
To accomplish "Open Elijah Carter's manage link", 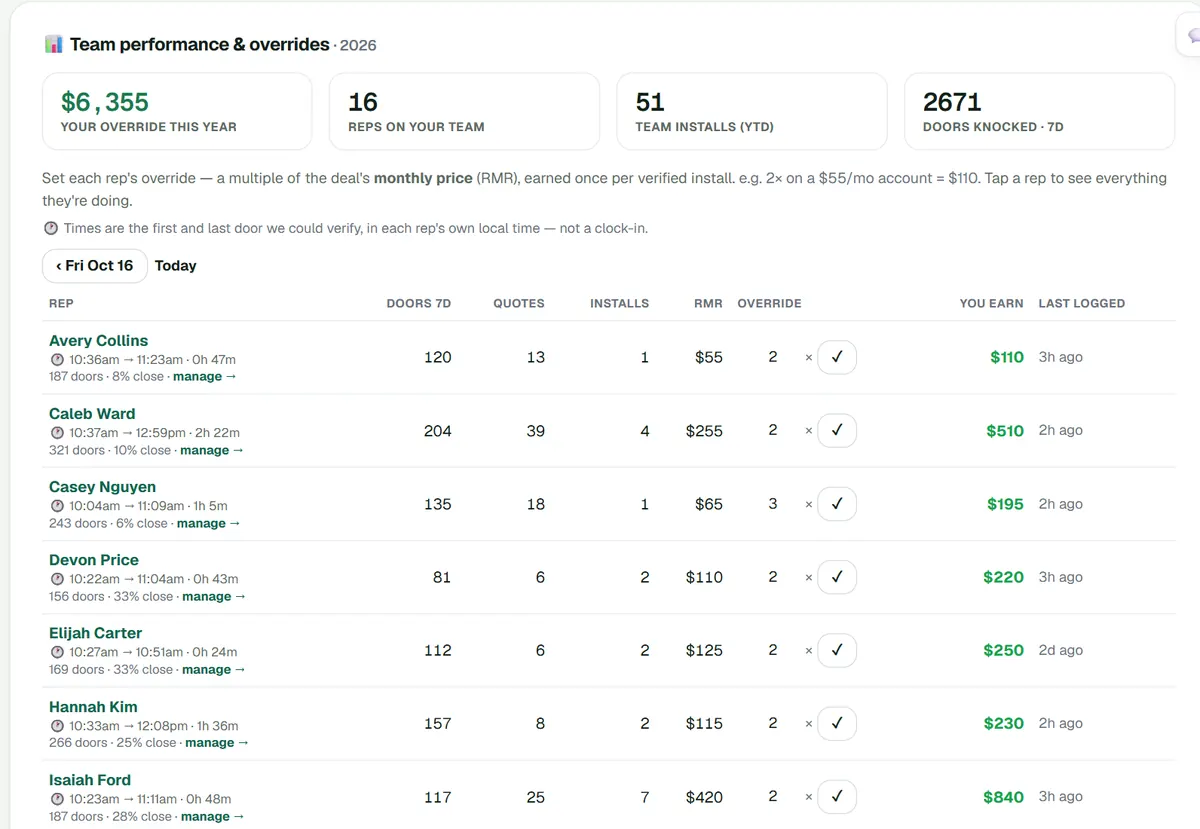I will [x=214, y=669].
